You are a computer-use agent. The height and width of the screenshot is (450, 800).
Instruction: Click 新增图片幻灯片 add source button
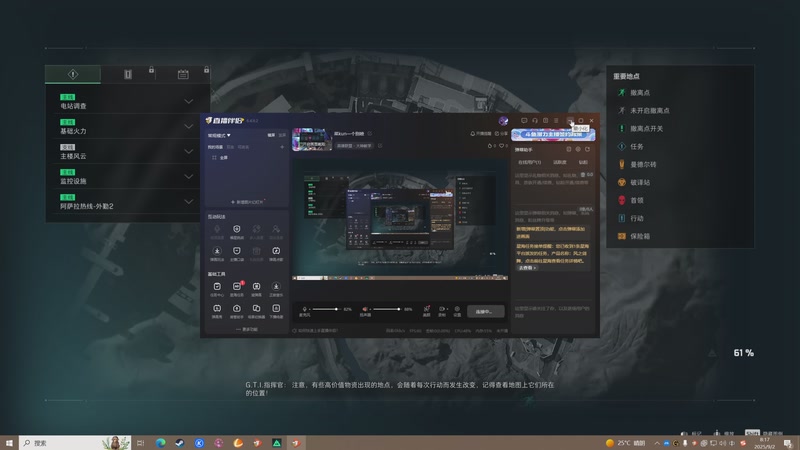pos(247,202)
